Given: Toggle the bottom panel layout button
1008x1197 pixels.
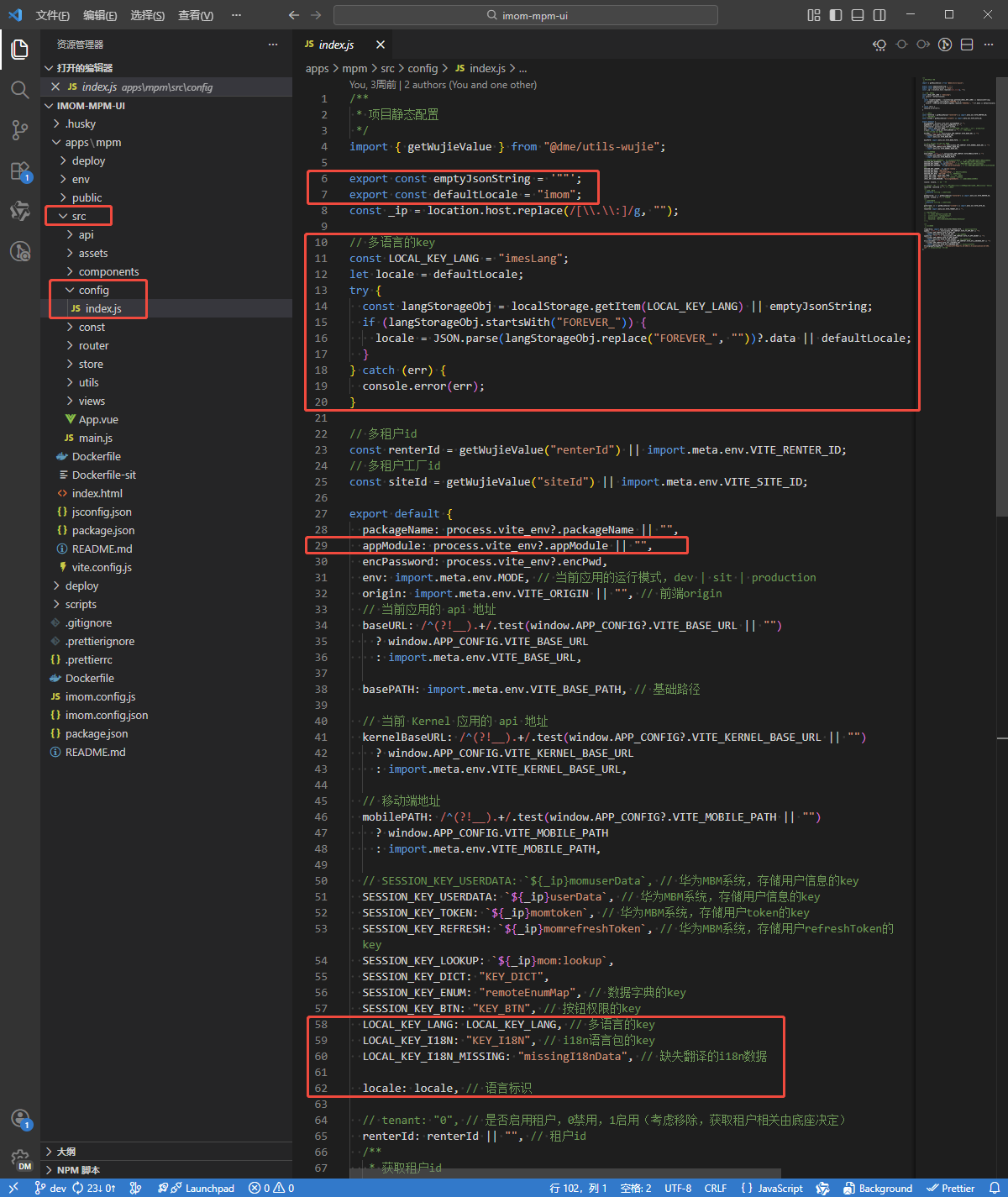Looking at the screenshot, I should [x=858, y=15].
